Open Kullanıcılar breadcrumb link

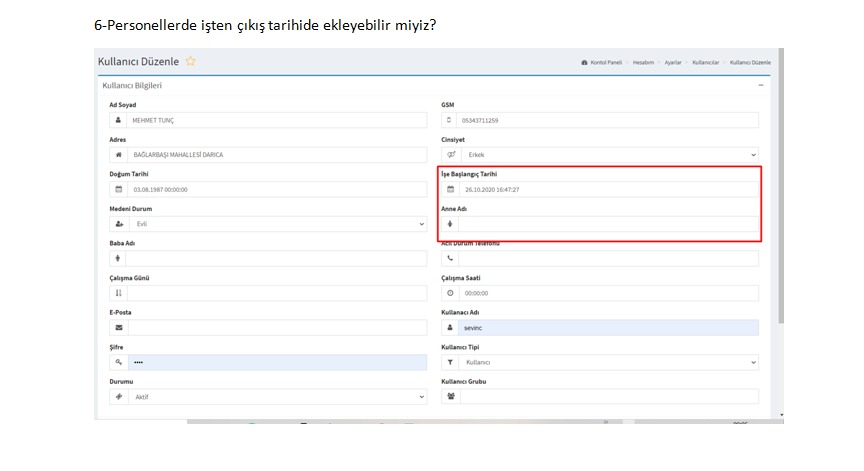tap(705, 62)
